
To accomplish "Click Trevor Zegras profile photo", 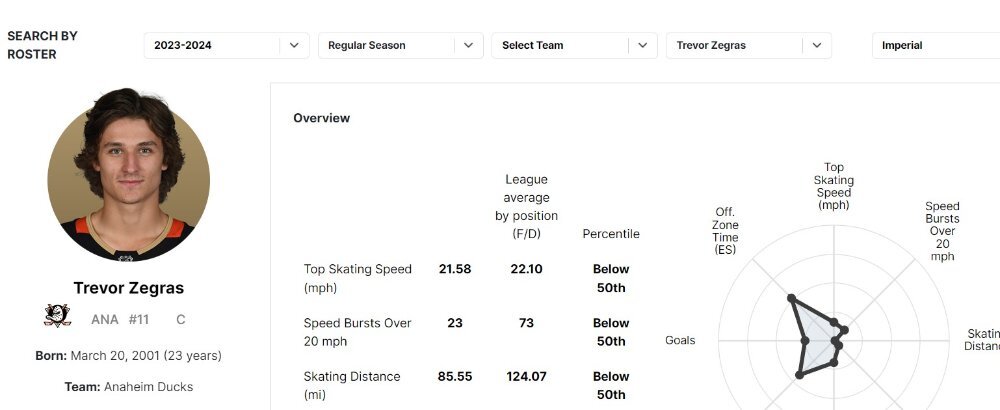I will 129,175.
